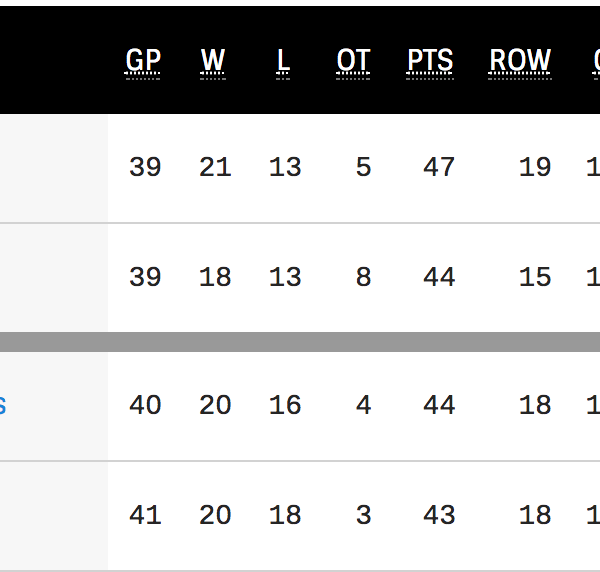The width and height of the screenshot is (600, 572).
Task: Click the 19 ROW value
Action: point(535,167)
